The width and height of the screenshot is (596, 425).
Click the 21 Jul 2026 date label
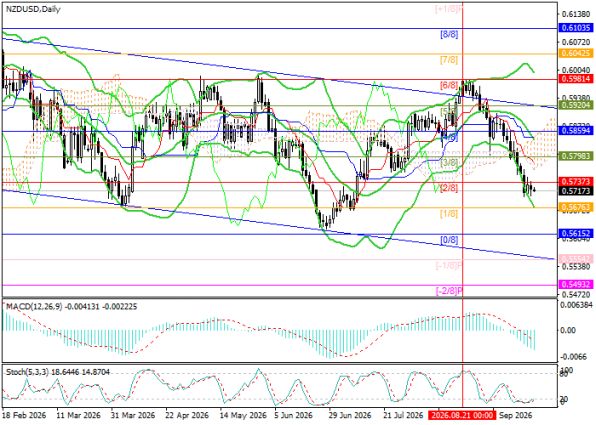(403, 415)
